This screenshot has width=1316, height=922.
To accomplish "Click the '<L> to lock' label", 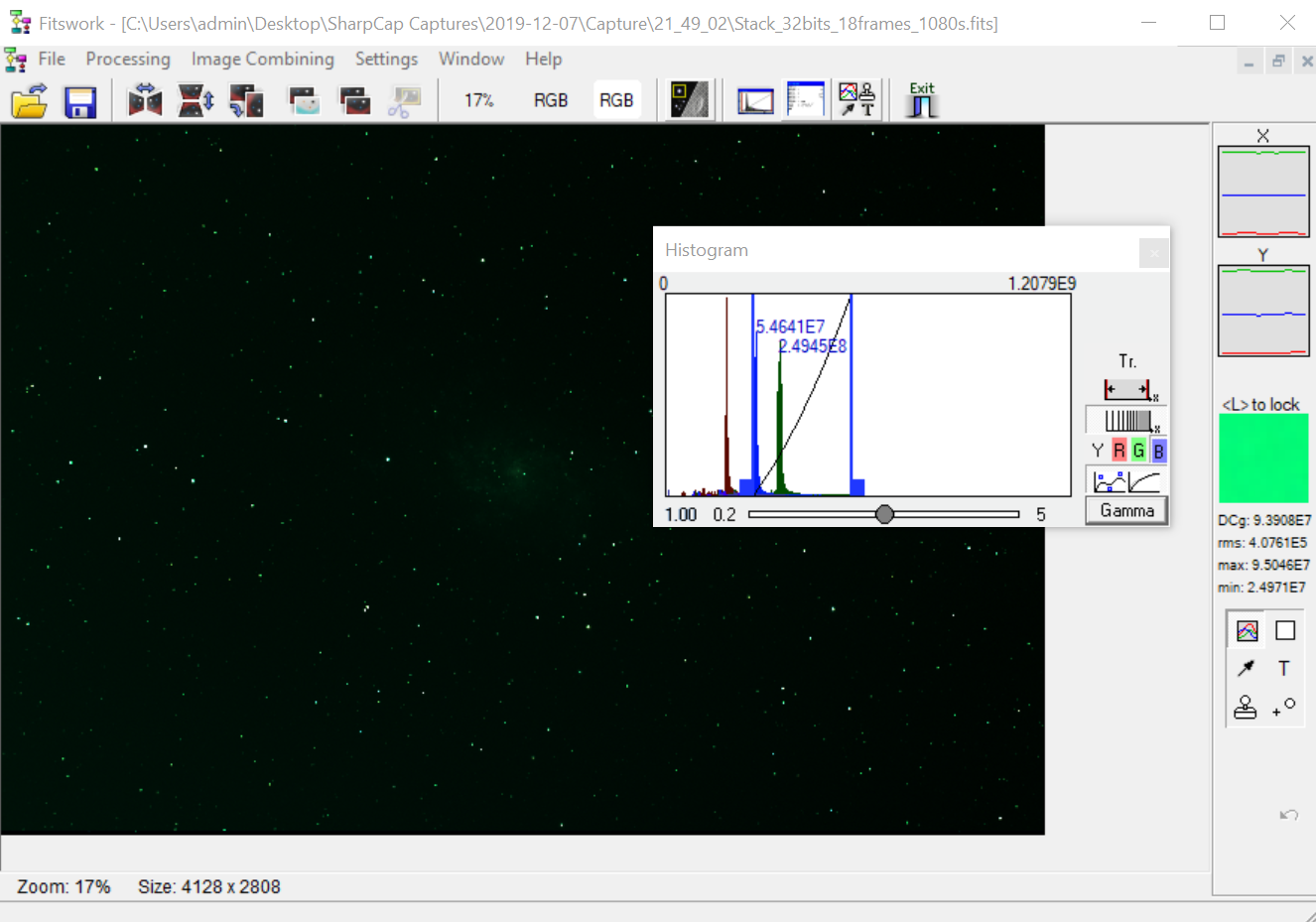I will click(x=1260, y=404).
